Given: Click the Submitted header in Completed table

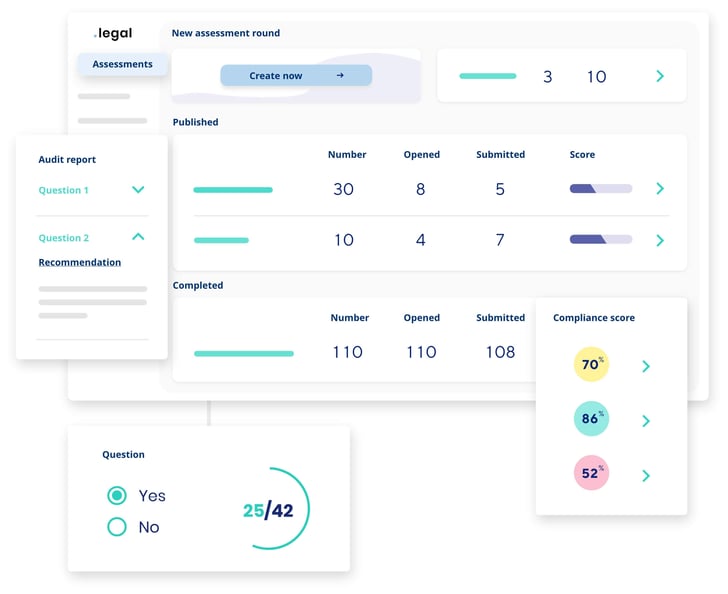Looking at the screenshot, I should click(500, 318).
